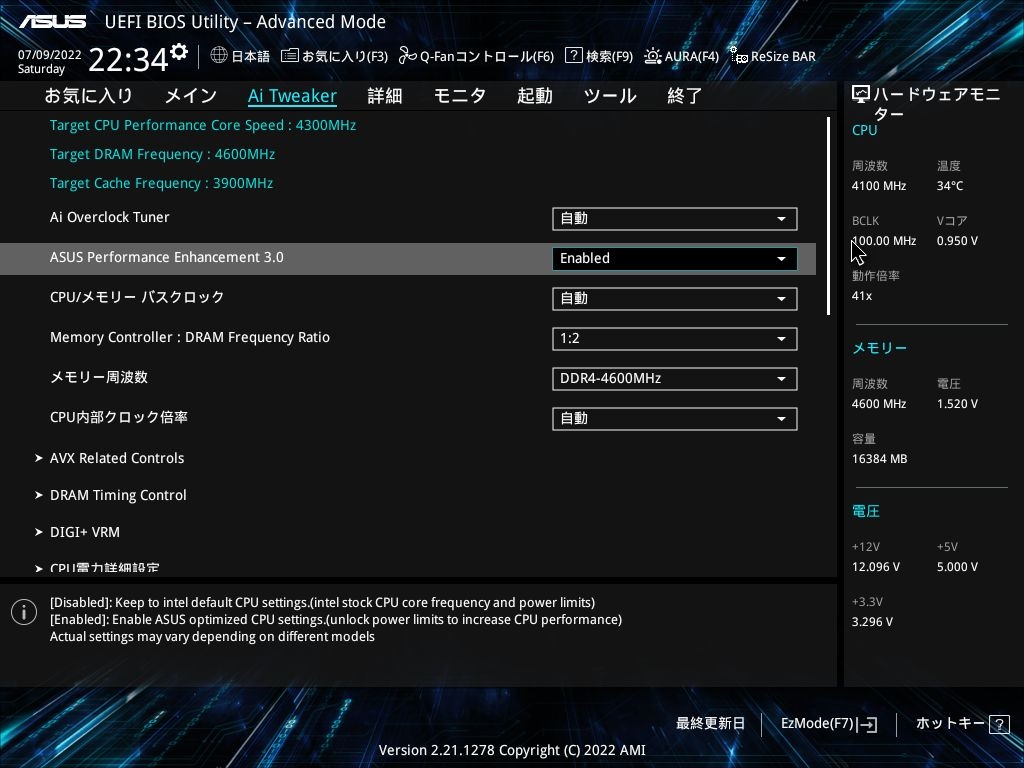The image size is (1024, 768).
Task: Click EzMode(F7) to switch modes
Action: pyautogui.click(x=817, y=724)
